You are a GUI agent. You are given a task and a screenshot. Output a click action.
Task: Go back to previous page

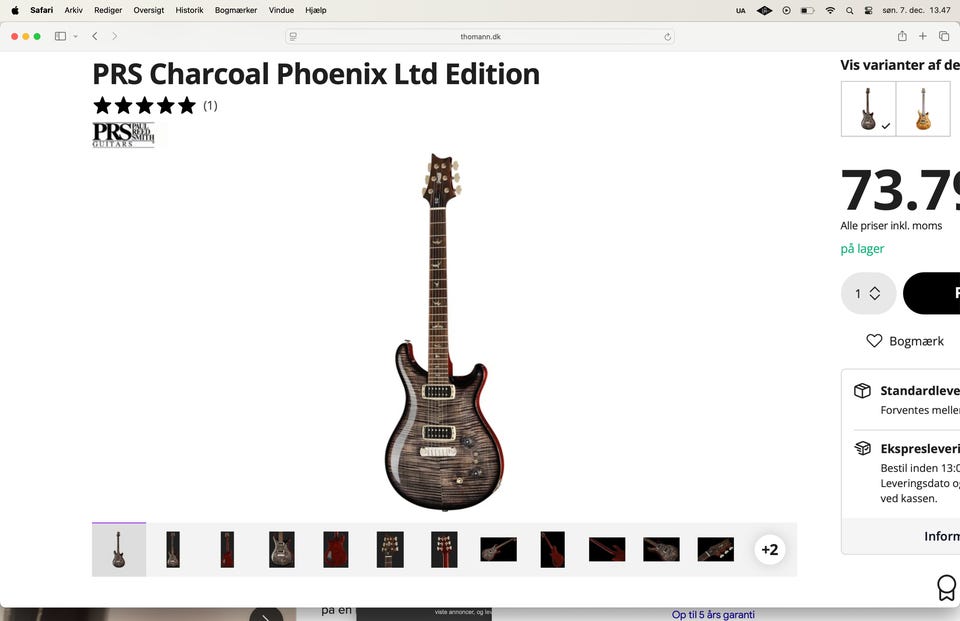pos(95,36)
